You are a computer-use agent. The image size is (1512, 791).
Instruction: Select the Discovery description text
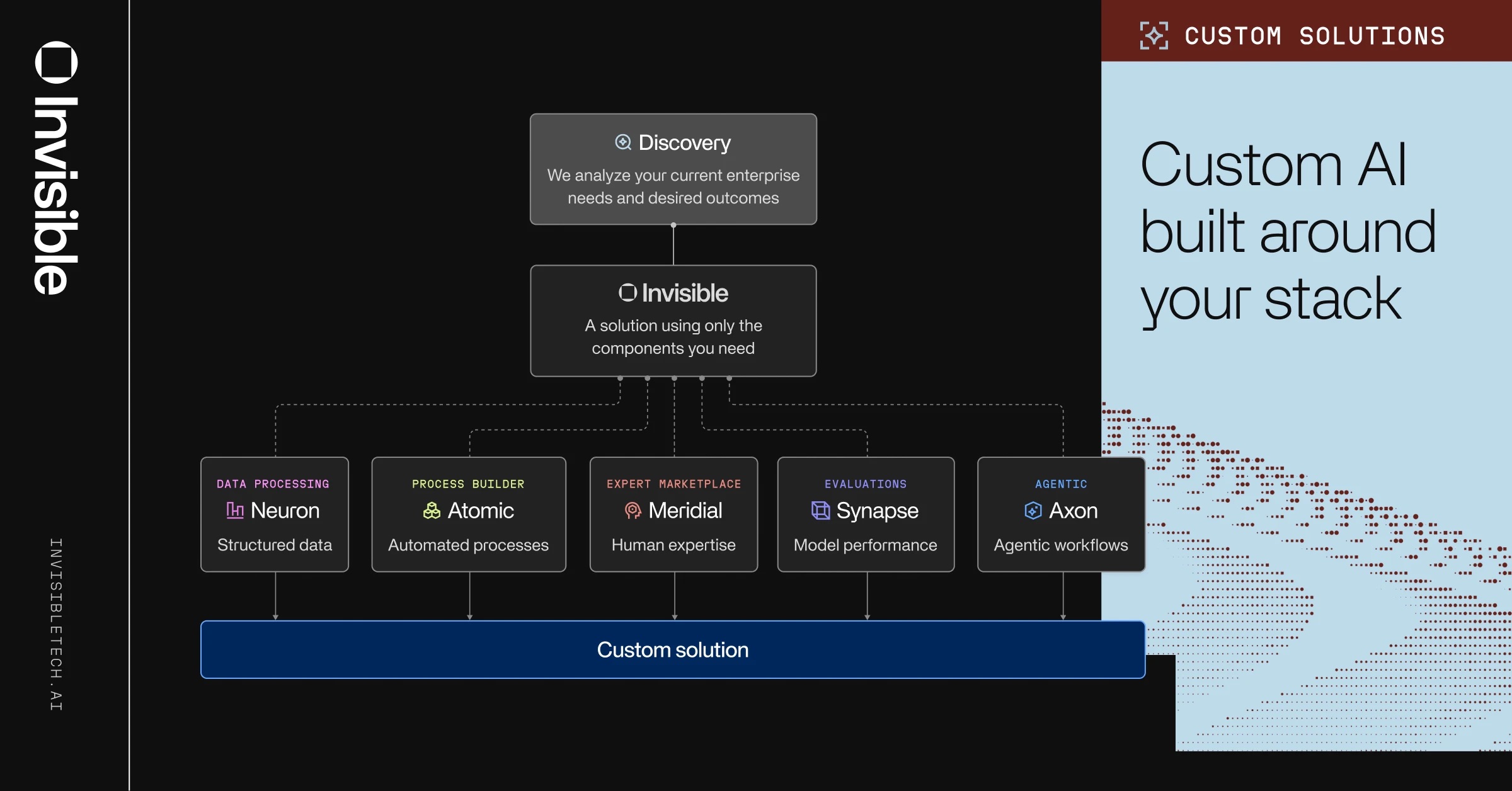(673, 186)
